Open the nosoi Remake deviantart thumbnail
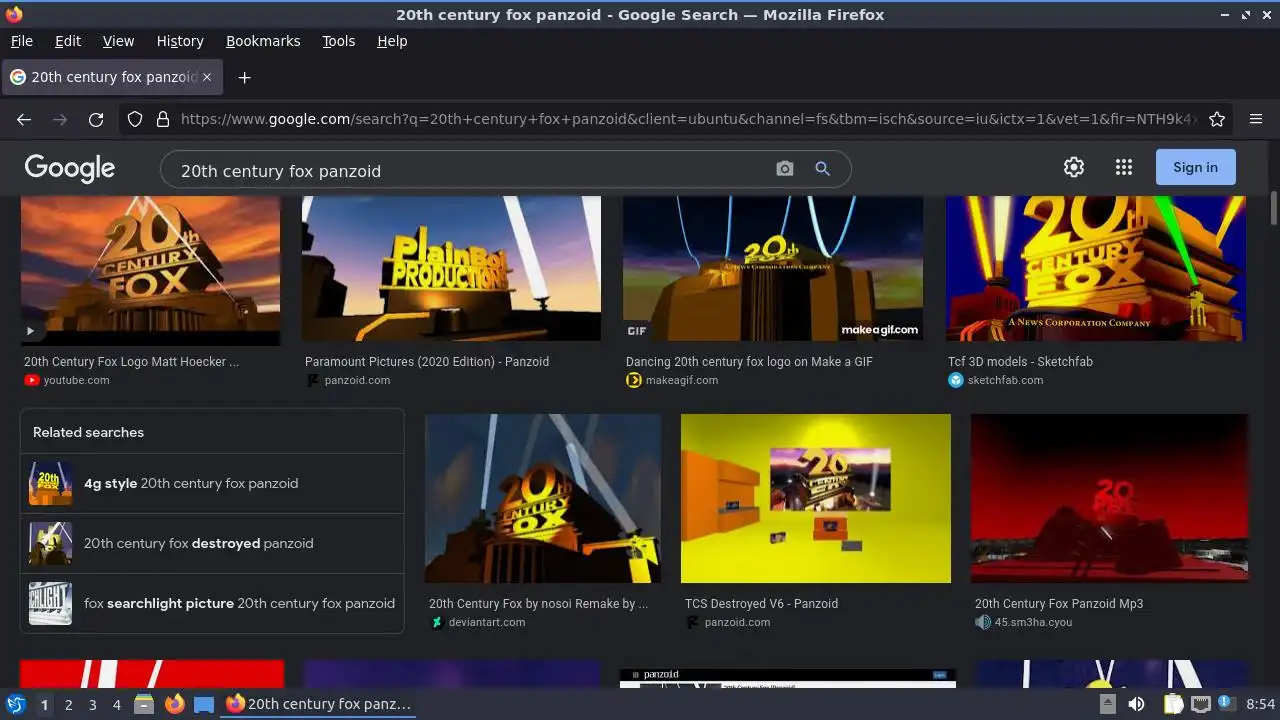Image resolution: width=1280 pixels, height=720 pixels. click(543, 498)
